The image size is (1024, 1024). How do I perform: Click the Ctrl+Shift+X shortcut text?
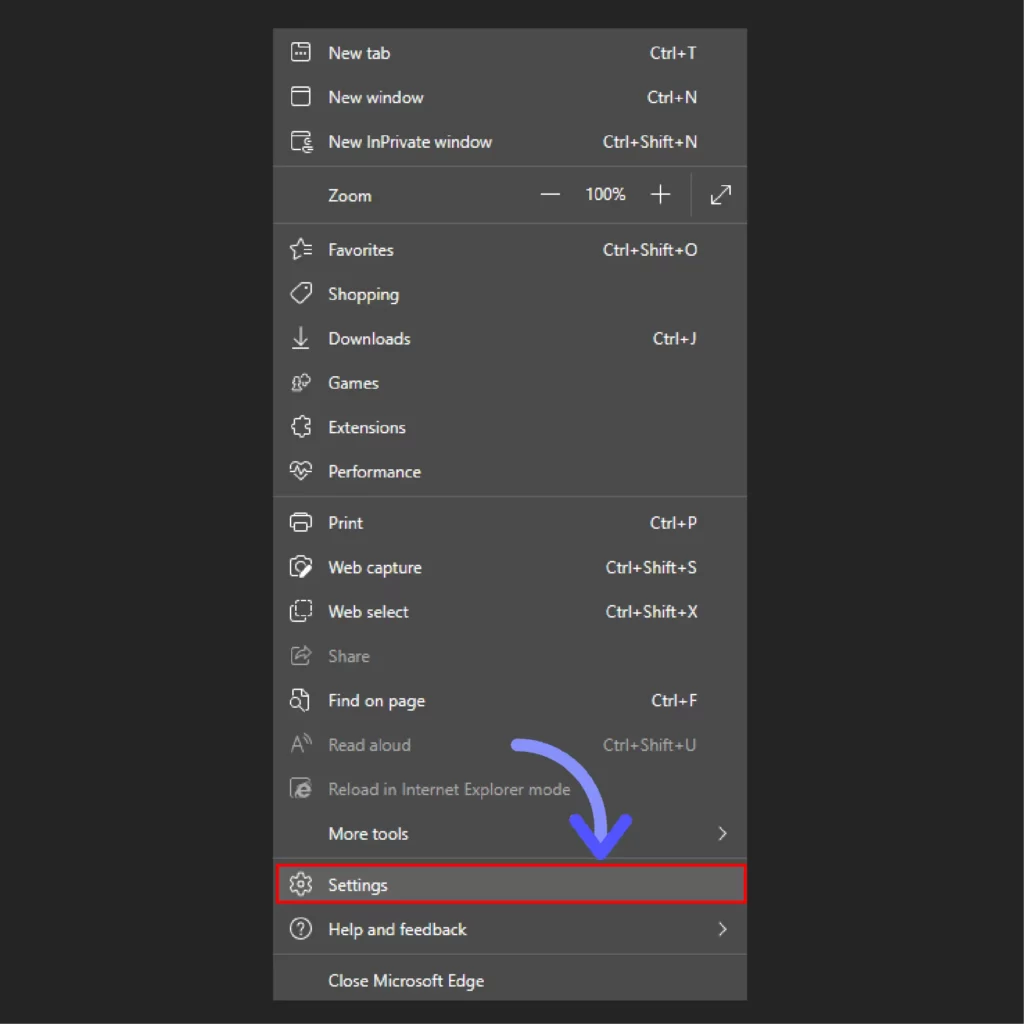coord(651,612)
